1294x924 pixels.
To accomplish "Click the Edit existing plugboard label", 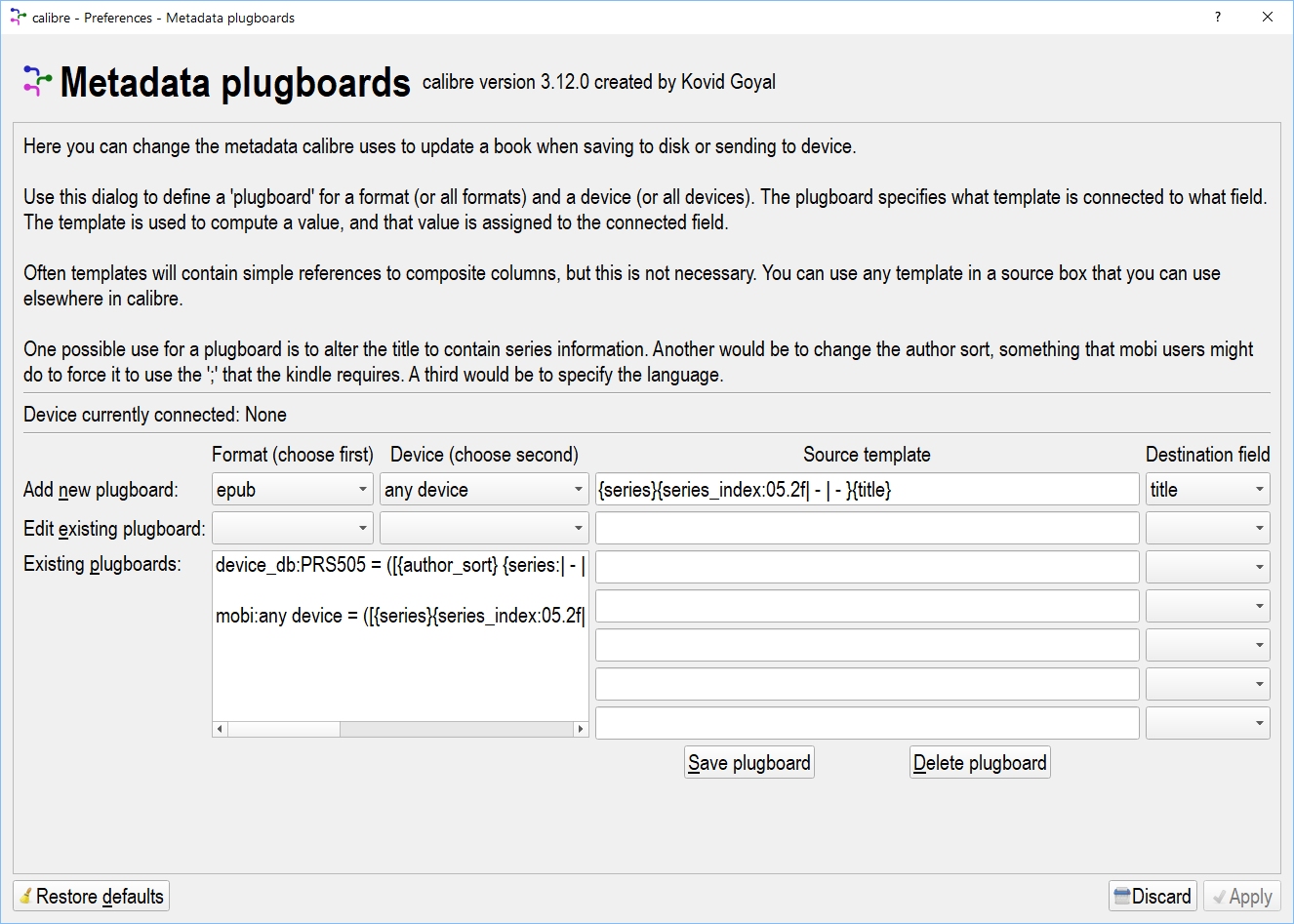I will click(x=114, y=529).
